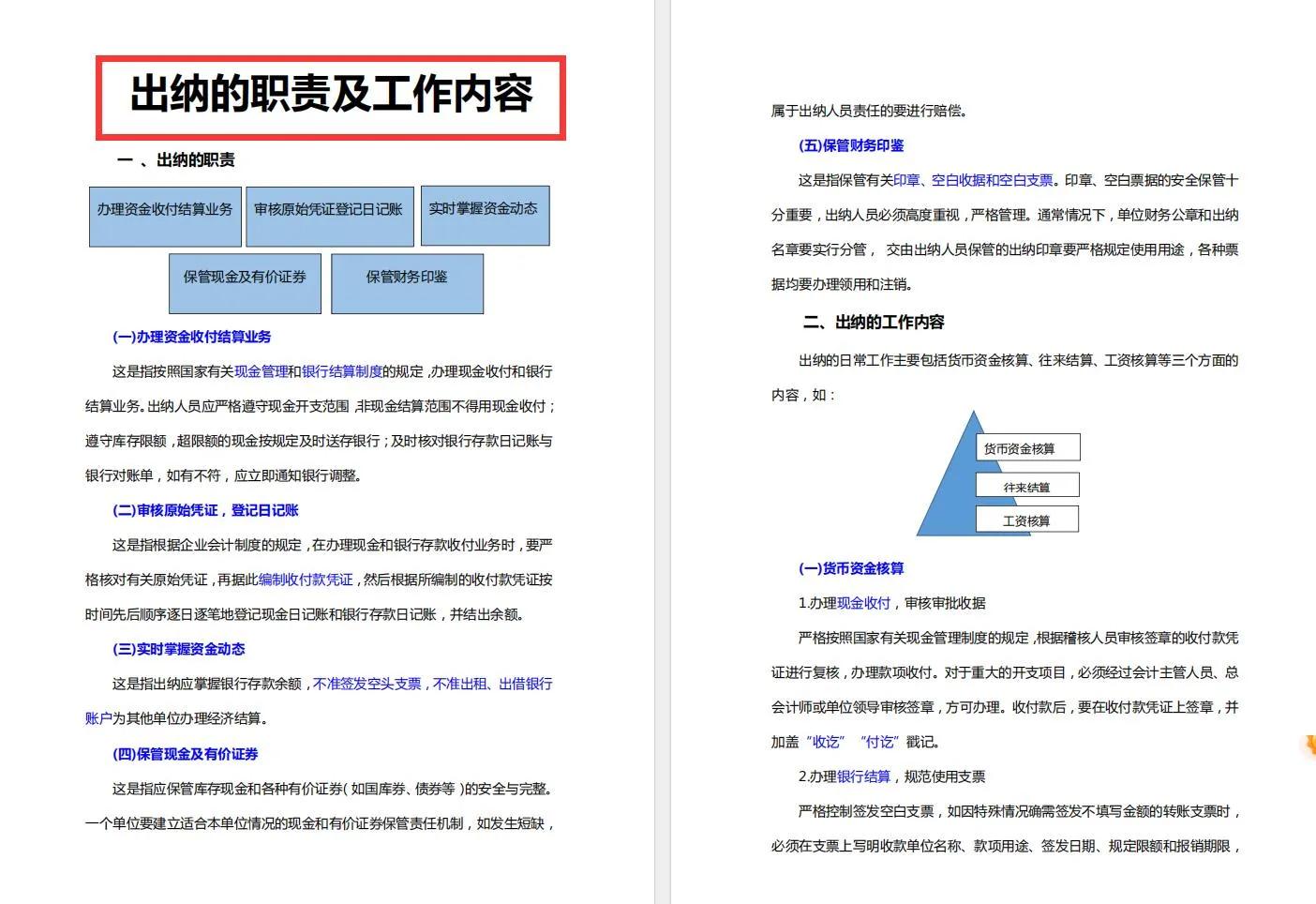
Task: Click the 货币资金核算 label box on the pyramid
Action: point(1027,448)
